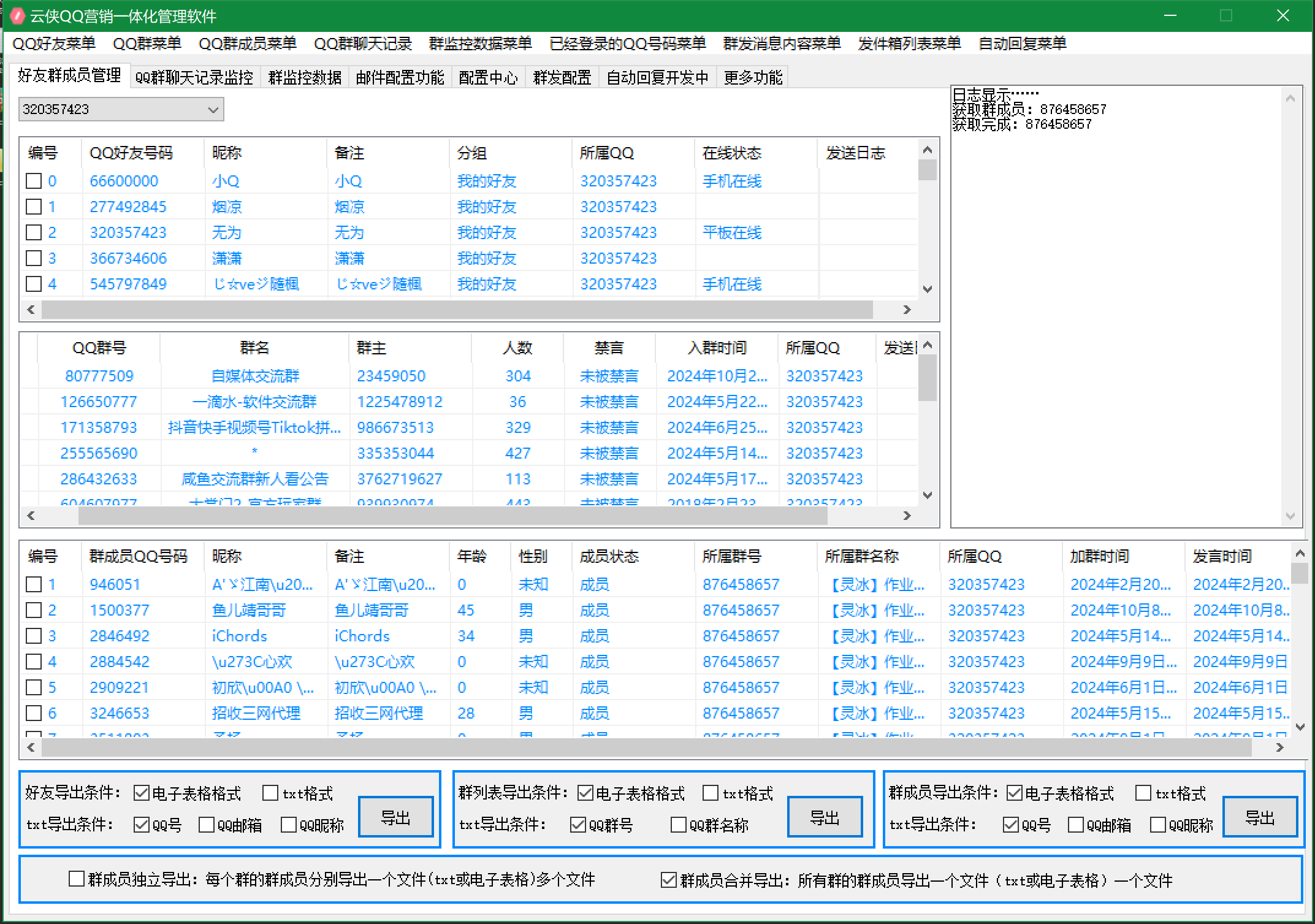Toggle QQ群号 in group list export conditions
Viewport: 1315px width, 924px height.
577,825
